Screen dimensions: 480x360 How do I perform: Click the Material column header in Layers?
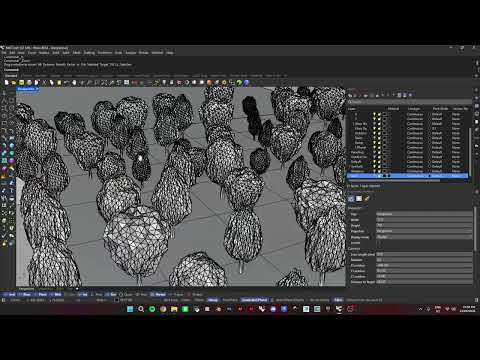(x=393, y=109)
